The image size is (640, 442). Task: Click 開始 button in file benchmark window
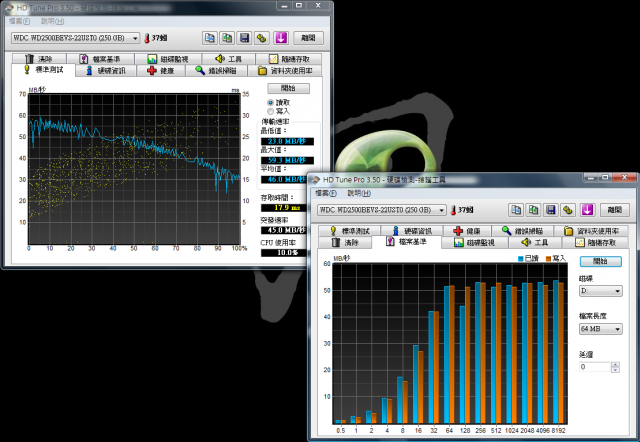click(600, 261)
